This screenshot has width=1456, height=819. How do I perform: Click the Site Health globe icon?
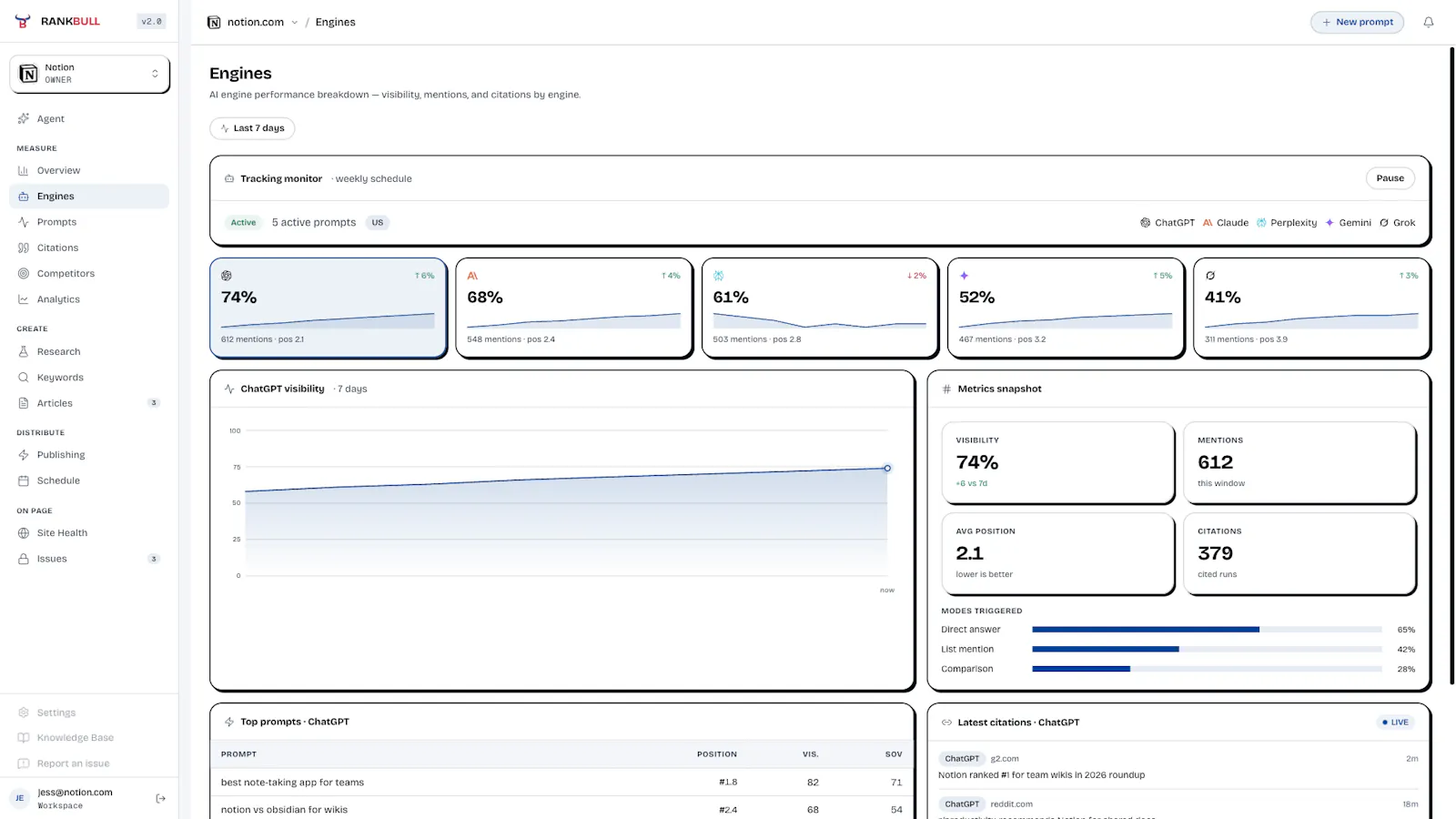point(24,533)
